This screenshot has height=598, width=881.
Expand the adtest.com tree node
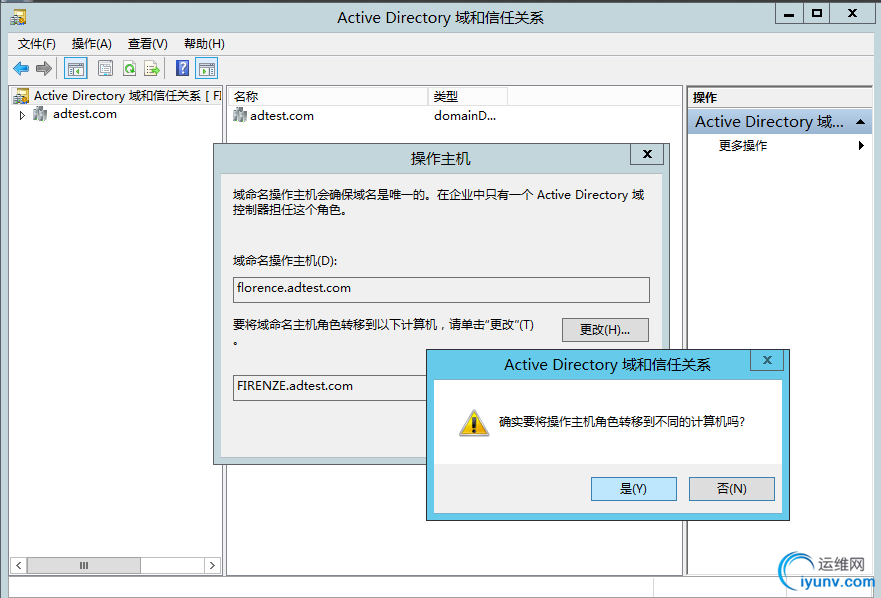[22, 115]
